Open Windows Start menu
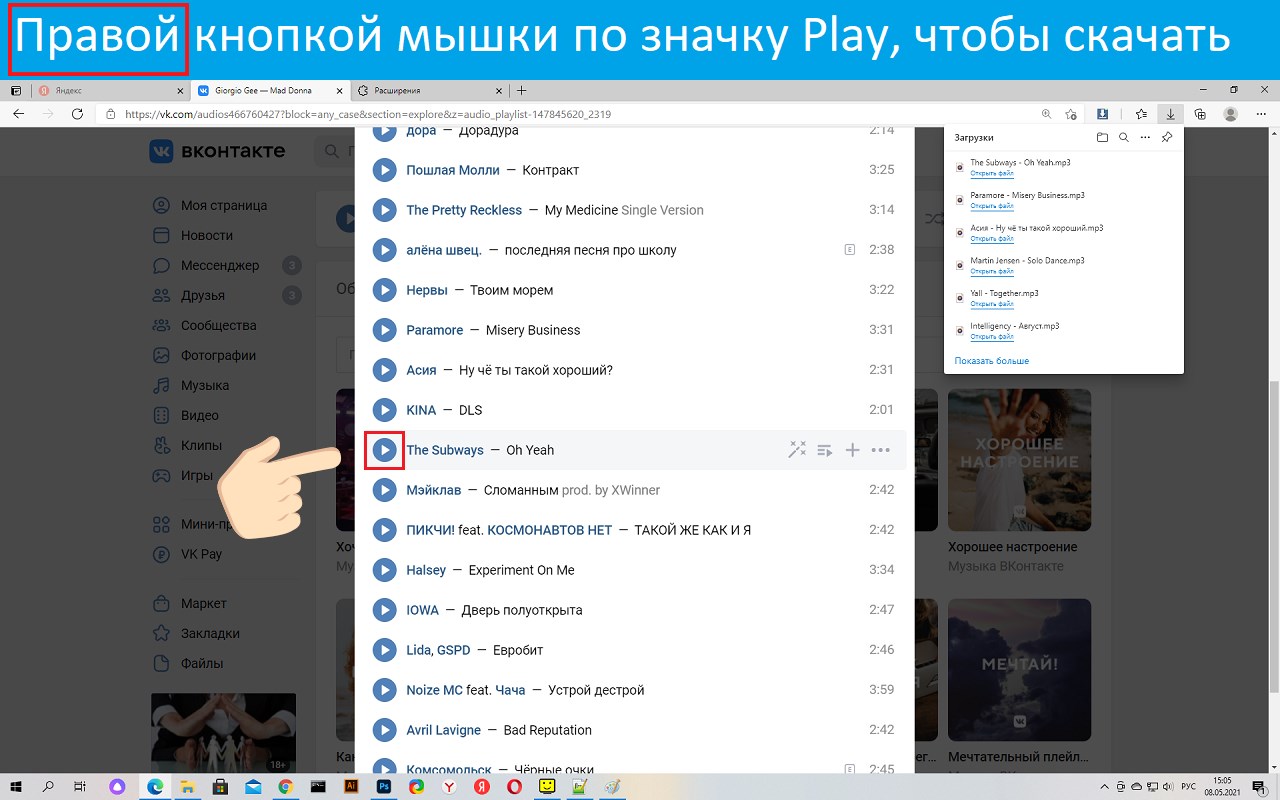 [16, 787]
